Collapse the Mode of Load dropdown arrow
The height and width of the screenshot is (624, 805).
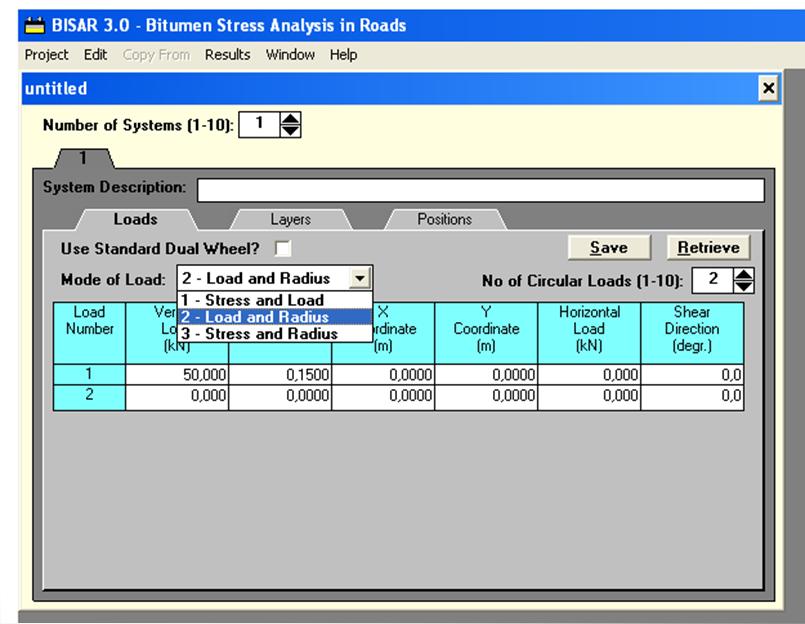(x=360, y=278)
